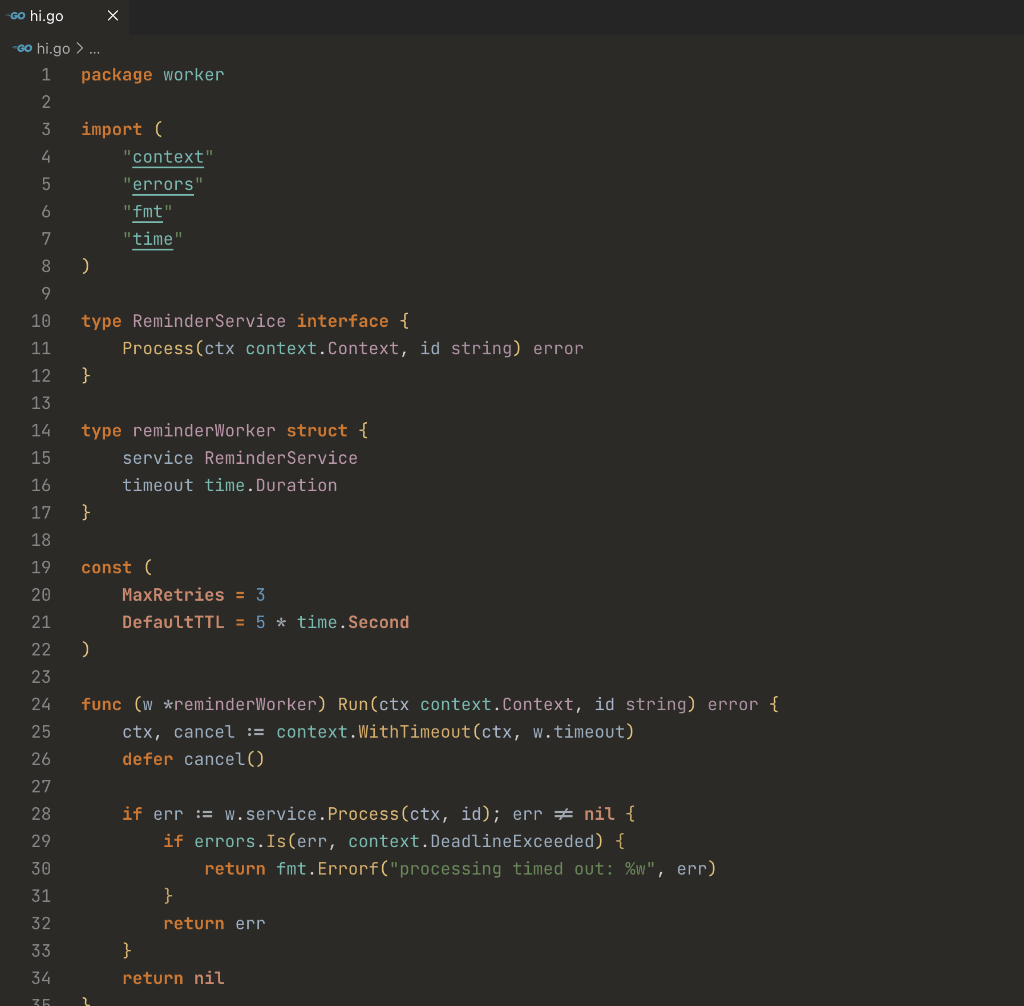Image resolution: width=1024 pixels, height=1006 pixels.
Task: Click the reminderWorker struct name
Action: point(208,430)
